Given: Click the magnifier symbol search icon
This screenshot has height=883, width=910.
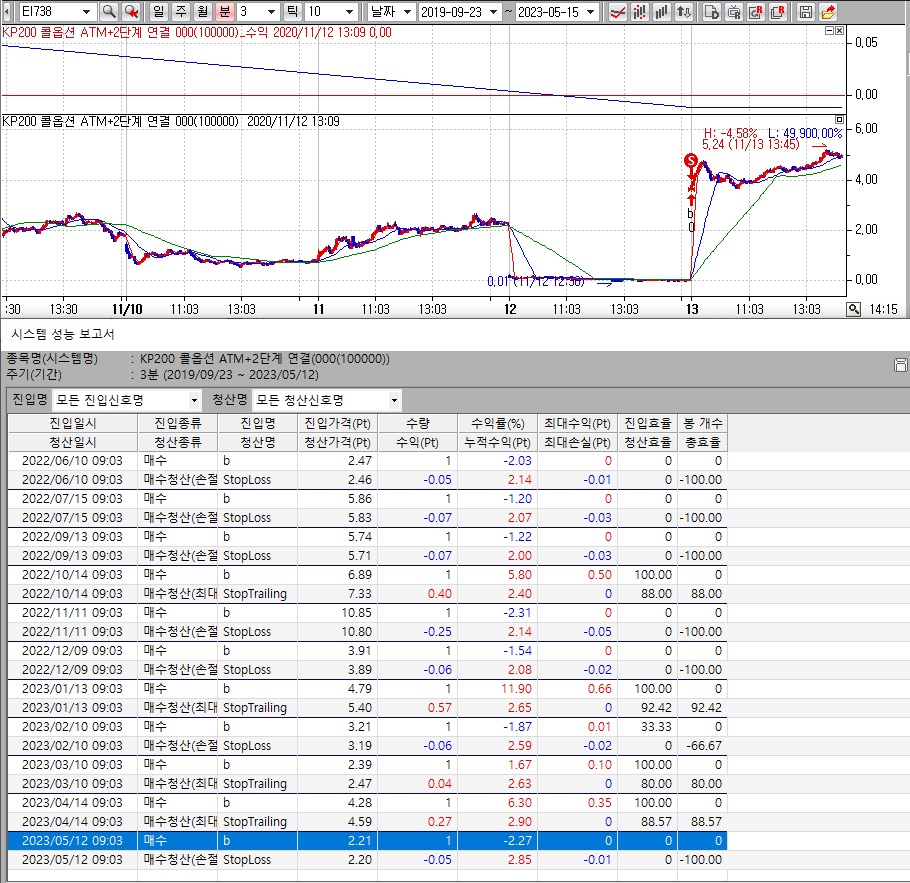Looking at the screenshot, I should click(109, 12).
